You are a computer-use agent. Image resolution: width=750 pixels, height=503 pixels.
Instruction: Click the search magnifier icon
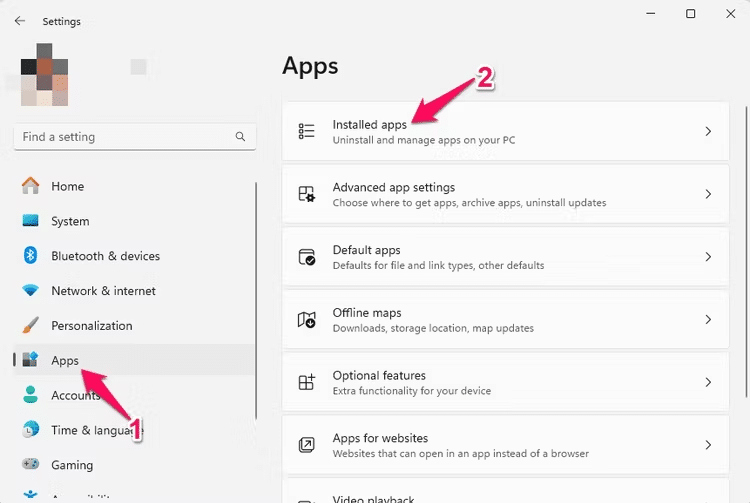coord(240,137)
